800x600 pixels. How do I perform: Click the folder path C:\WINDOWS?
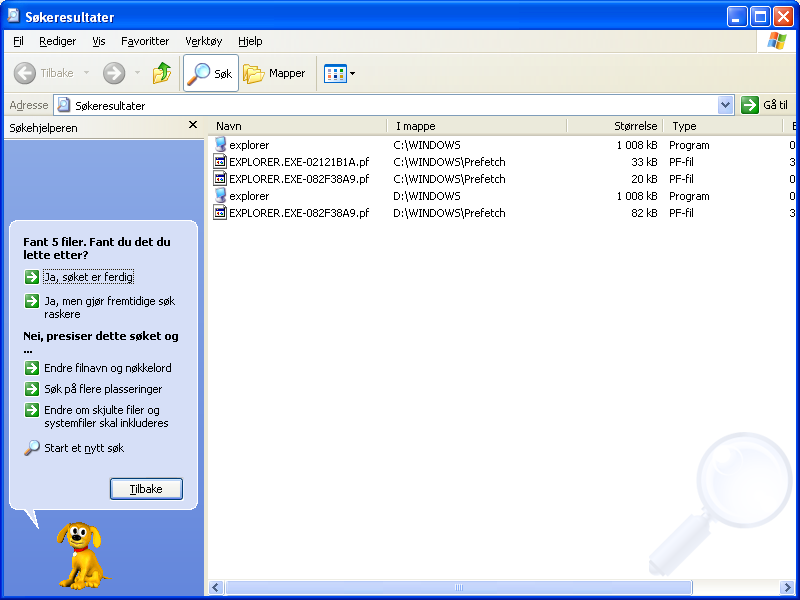(427, 145)
